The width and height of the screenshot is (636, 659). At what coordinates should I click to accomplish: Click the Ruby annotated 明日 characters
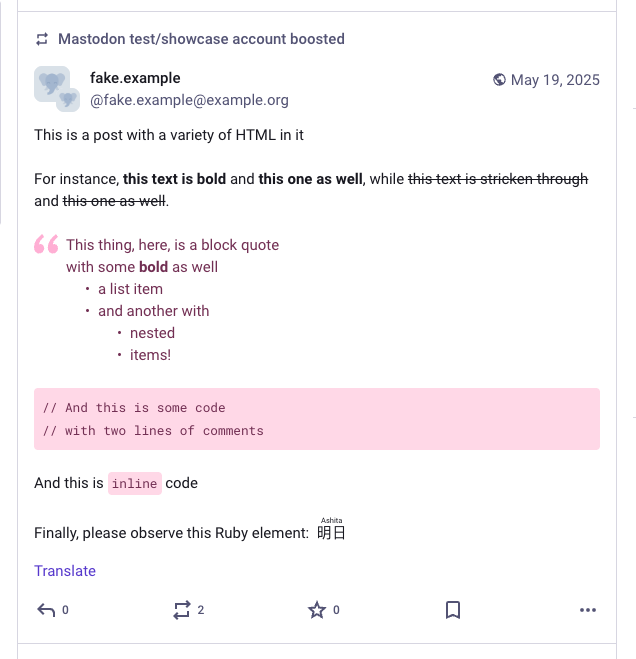331,529
